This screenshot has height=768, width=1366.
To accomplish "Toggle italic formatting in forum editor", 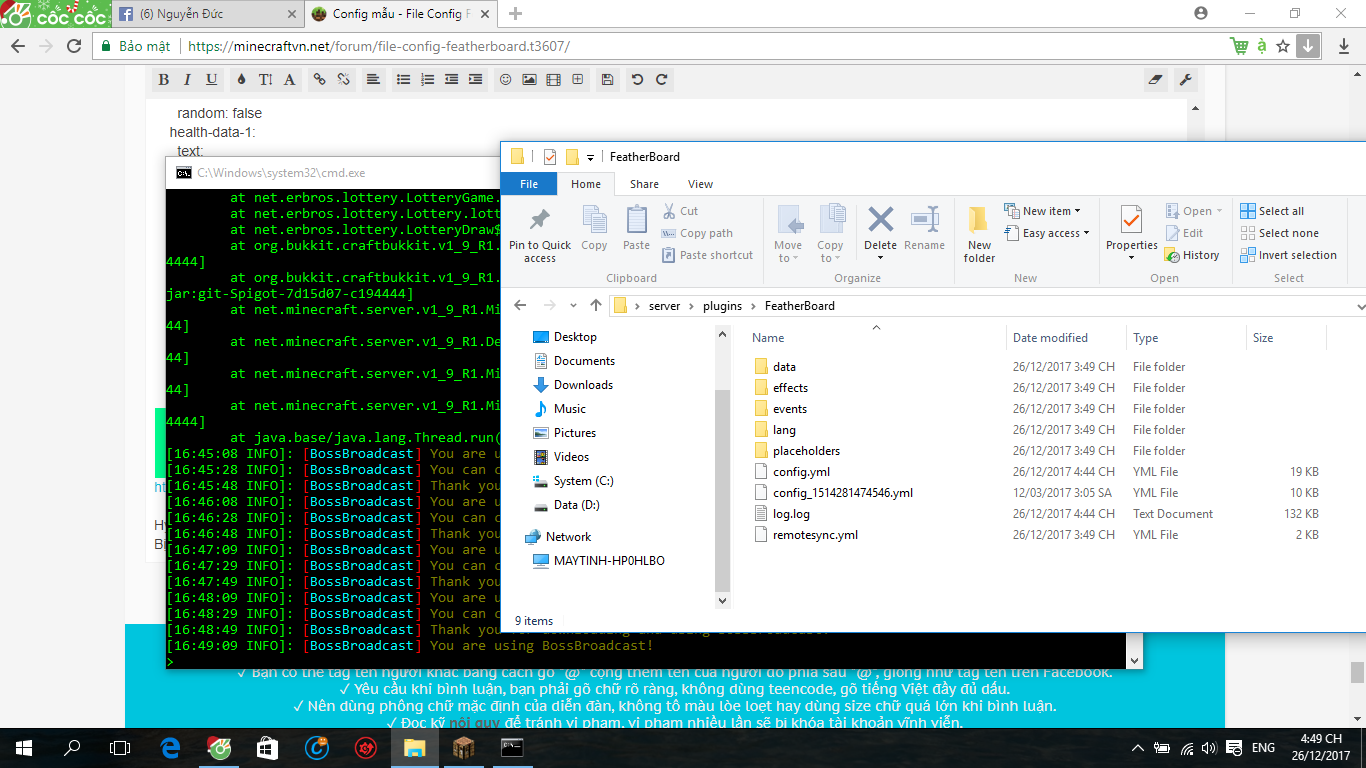I will coord(187,80).
